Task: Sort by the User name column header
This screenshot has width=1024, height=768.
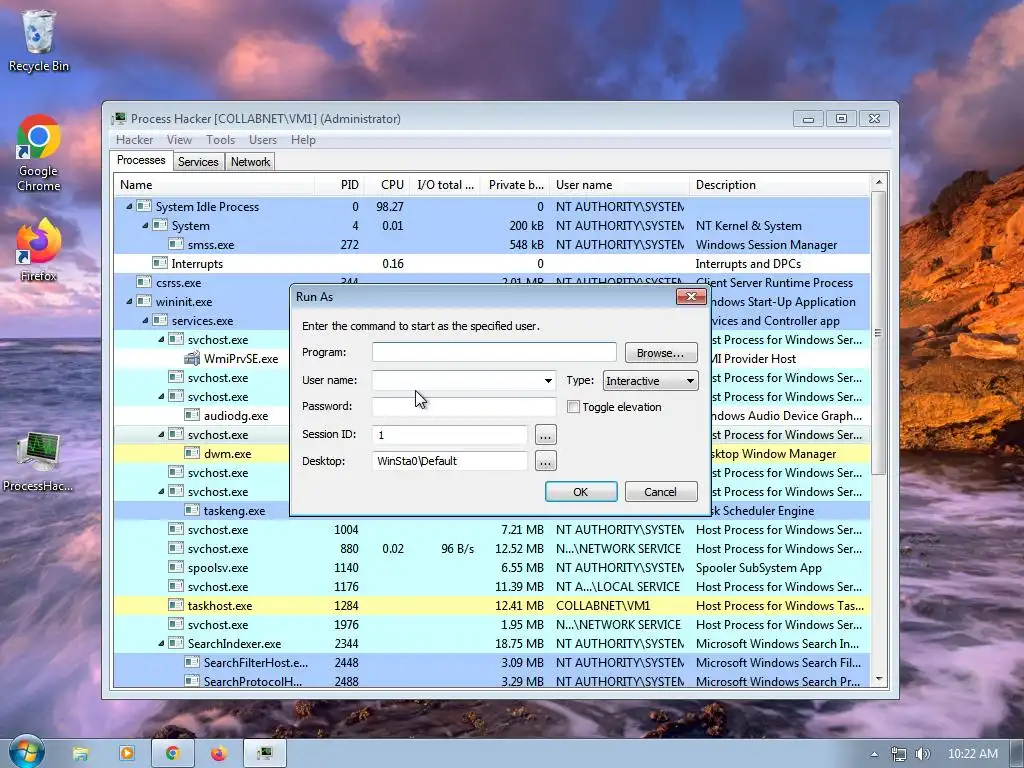Action: pyautogui.click(x=619, y=185)
